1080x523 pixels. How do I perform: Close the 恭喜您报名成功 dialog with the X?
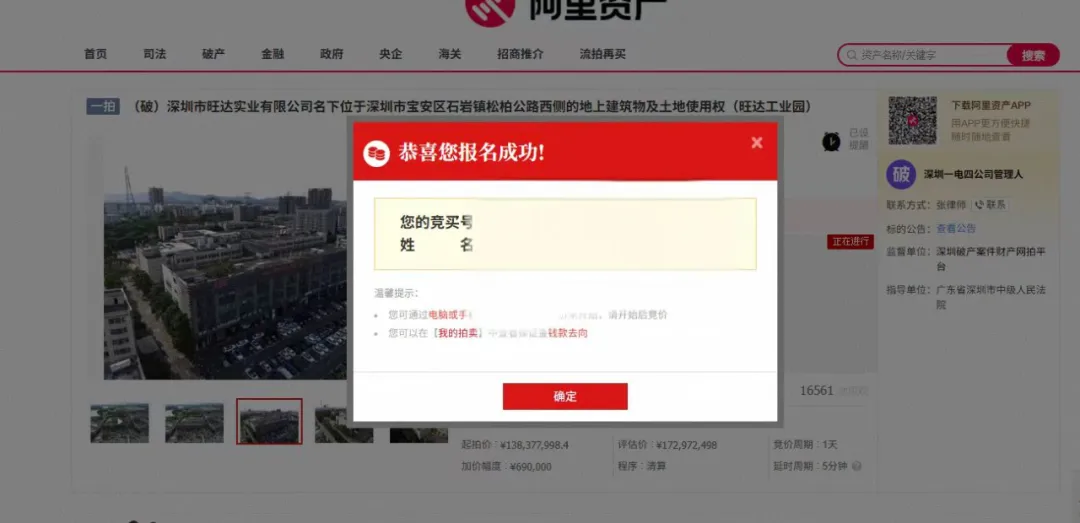pyautogui.click(x=756, y=143)
